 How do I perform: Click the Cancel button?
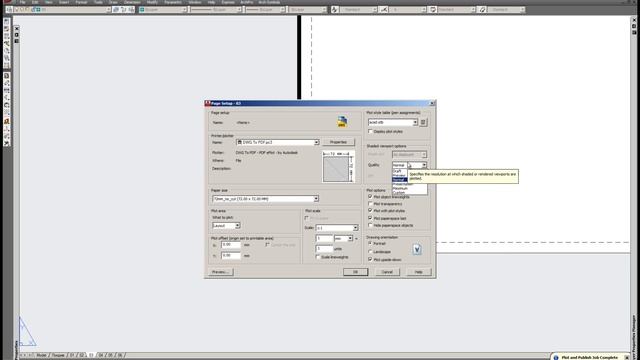click(387, 272)
